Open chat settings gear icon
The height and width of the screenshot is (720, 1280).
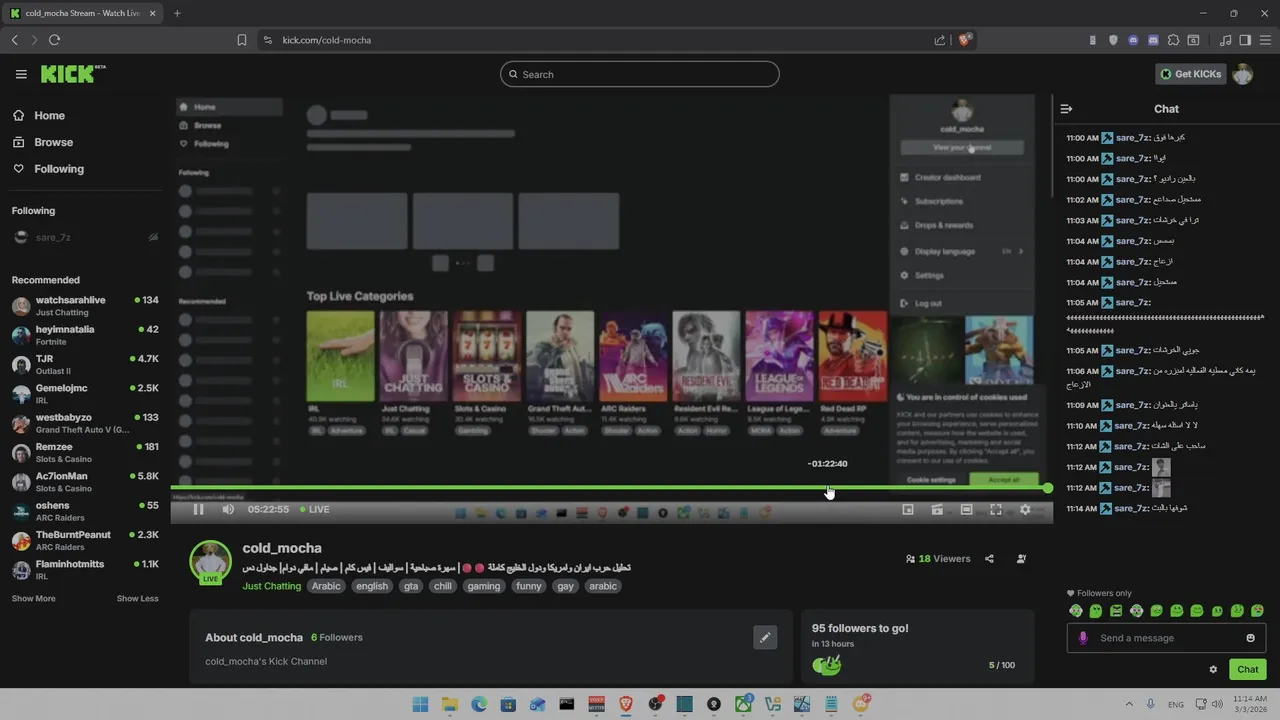pyautogui.click(x=1213, y=670)
